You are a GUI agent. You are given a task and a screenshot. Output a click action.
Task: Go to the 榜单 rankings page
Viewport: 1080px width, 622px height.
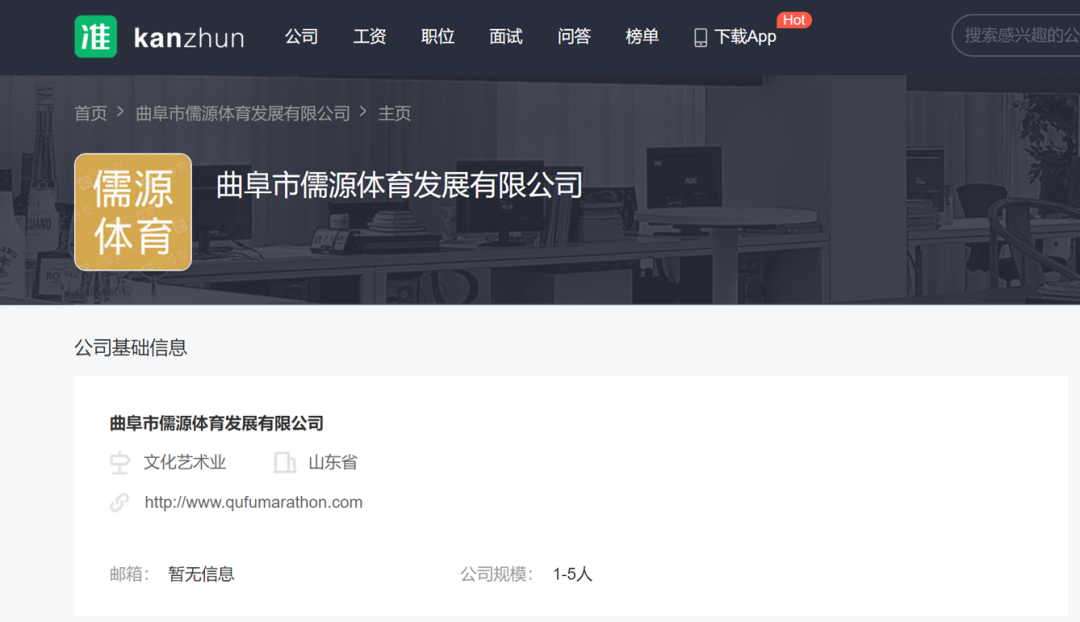[641, 36]
